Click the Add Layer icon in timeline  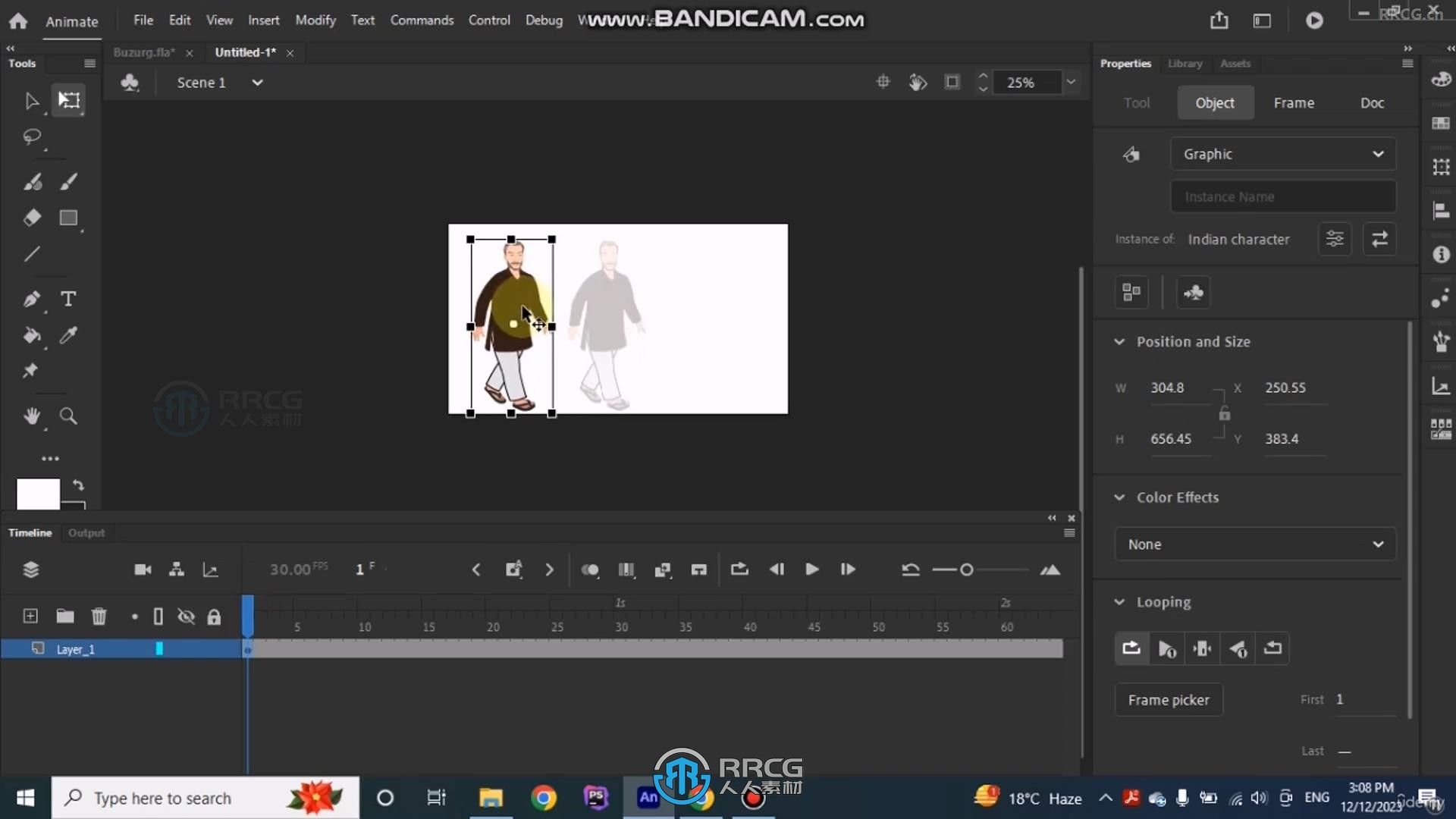[29, 616]
